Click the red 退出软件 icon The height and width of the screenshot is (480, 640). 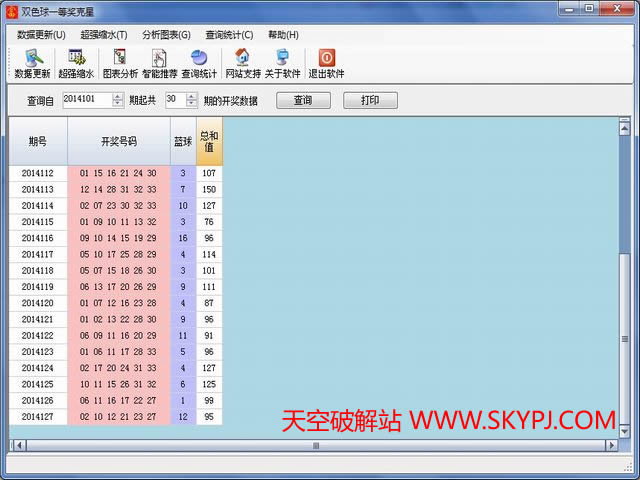point(326,64)
